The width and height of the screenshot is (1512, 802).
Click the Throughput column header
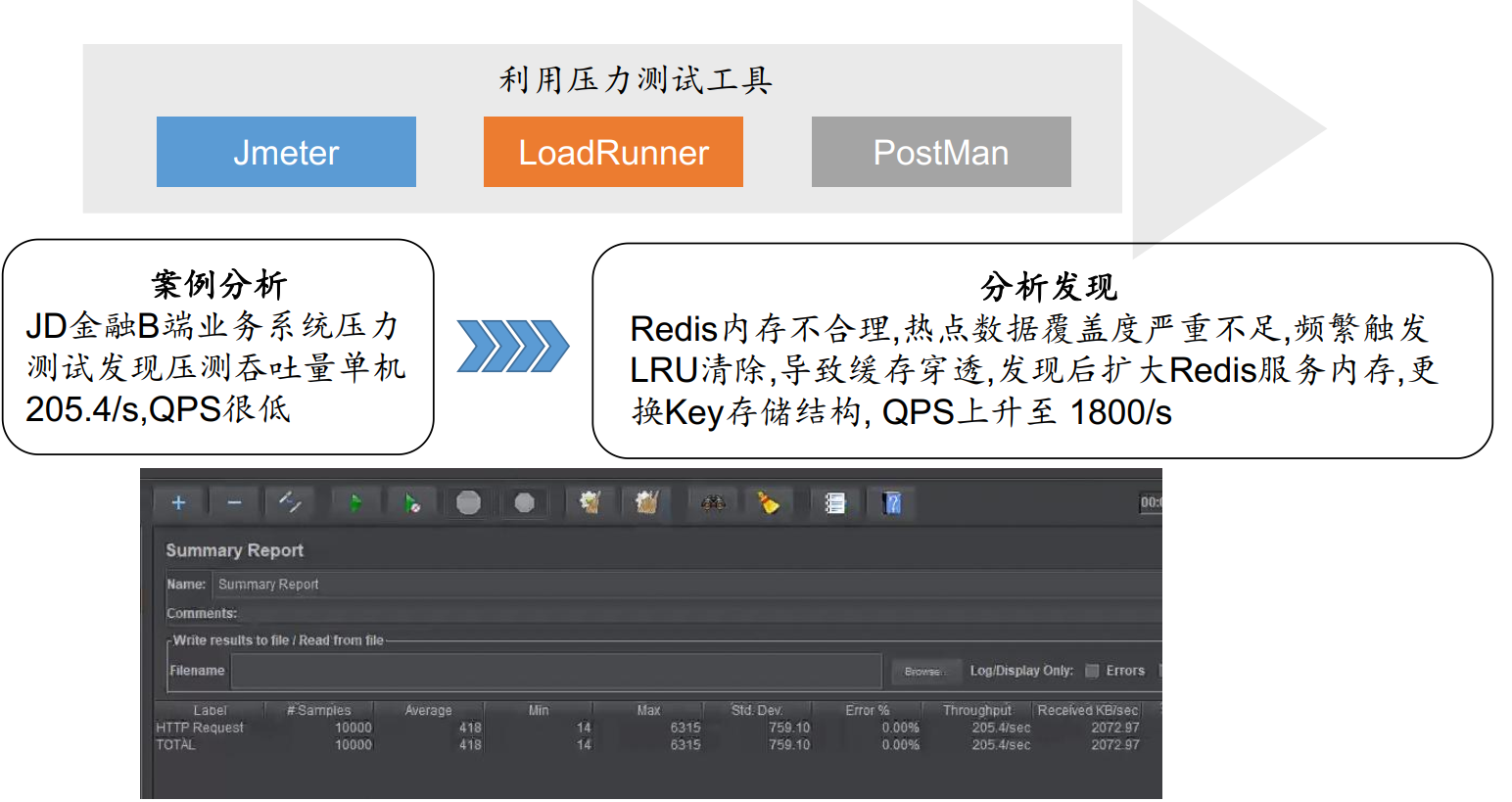[977, 710]
